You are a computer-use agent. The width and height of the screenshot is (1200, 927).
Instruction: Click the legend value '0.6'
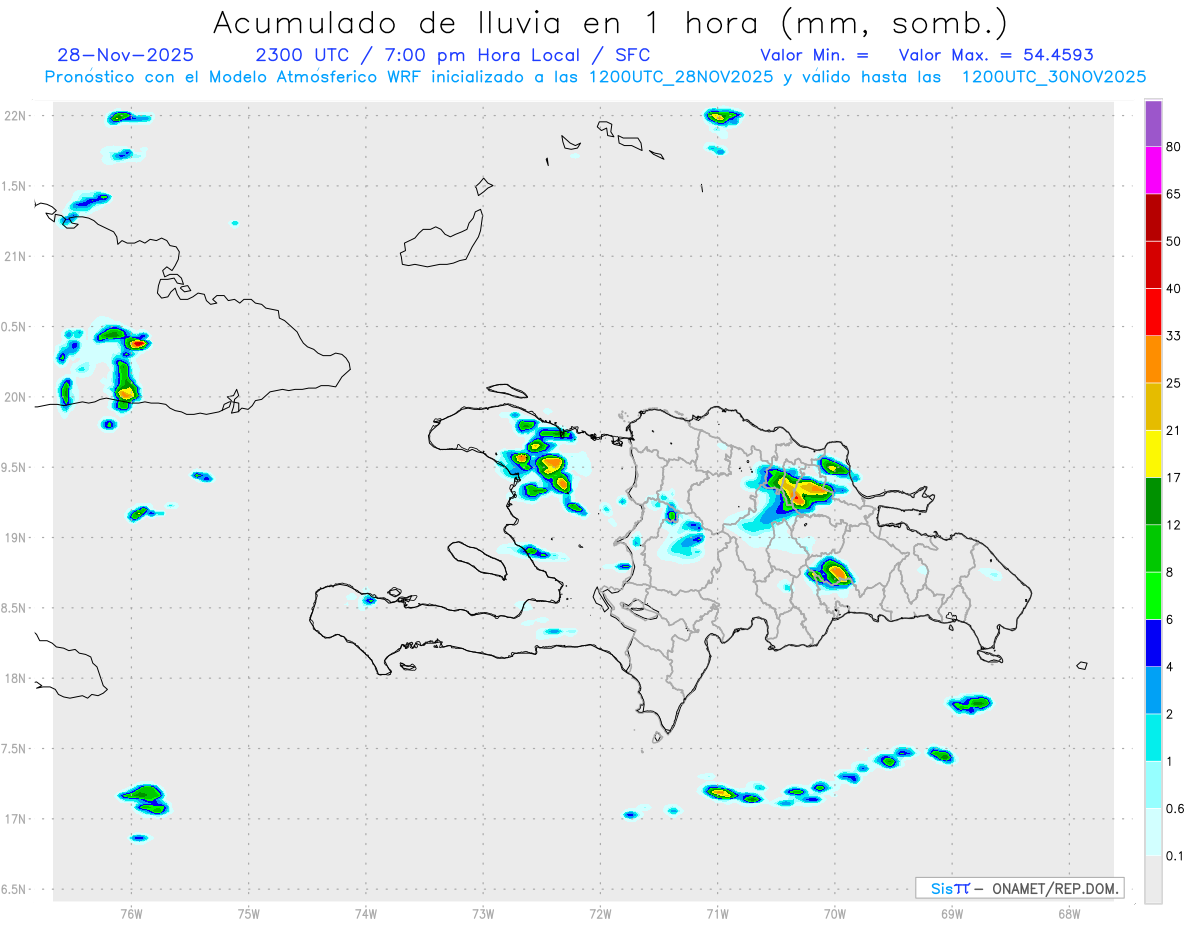(1175, 808)
